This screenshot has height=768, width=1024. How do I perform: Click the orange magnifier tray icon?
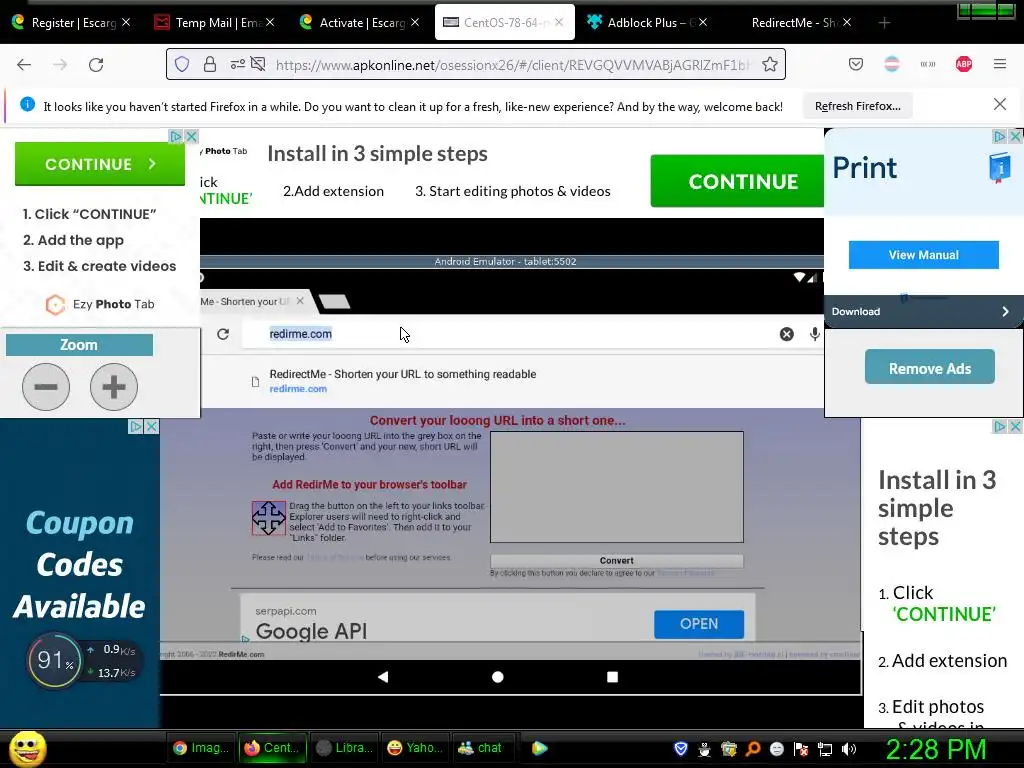click(x=753, y=749)
